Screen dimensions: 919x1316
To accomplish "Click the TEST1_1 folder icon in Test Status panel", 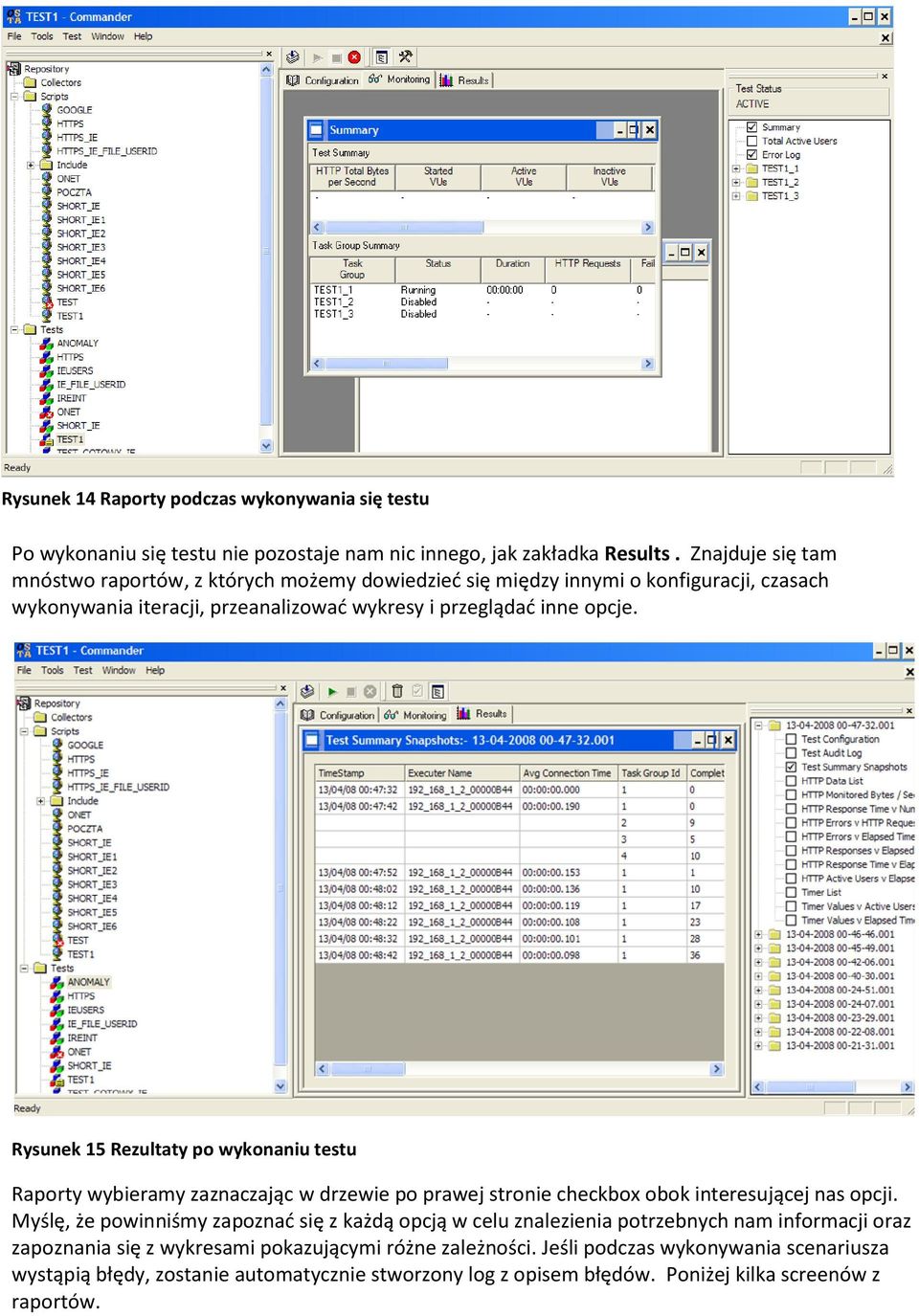I will tap(752, 168).
